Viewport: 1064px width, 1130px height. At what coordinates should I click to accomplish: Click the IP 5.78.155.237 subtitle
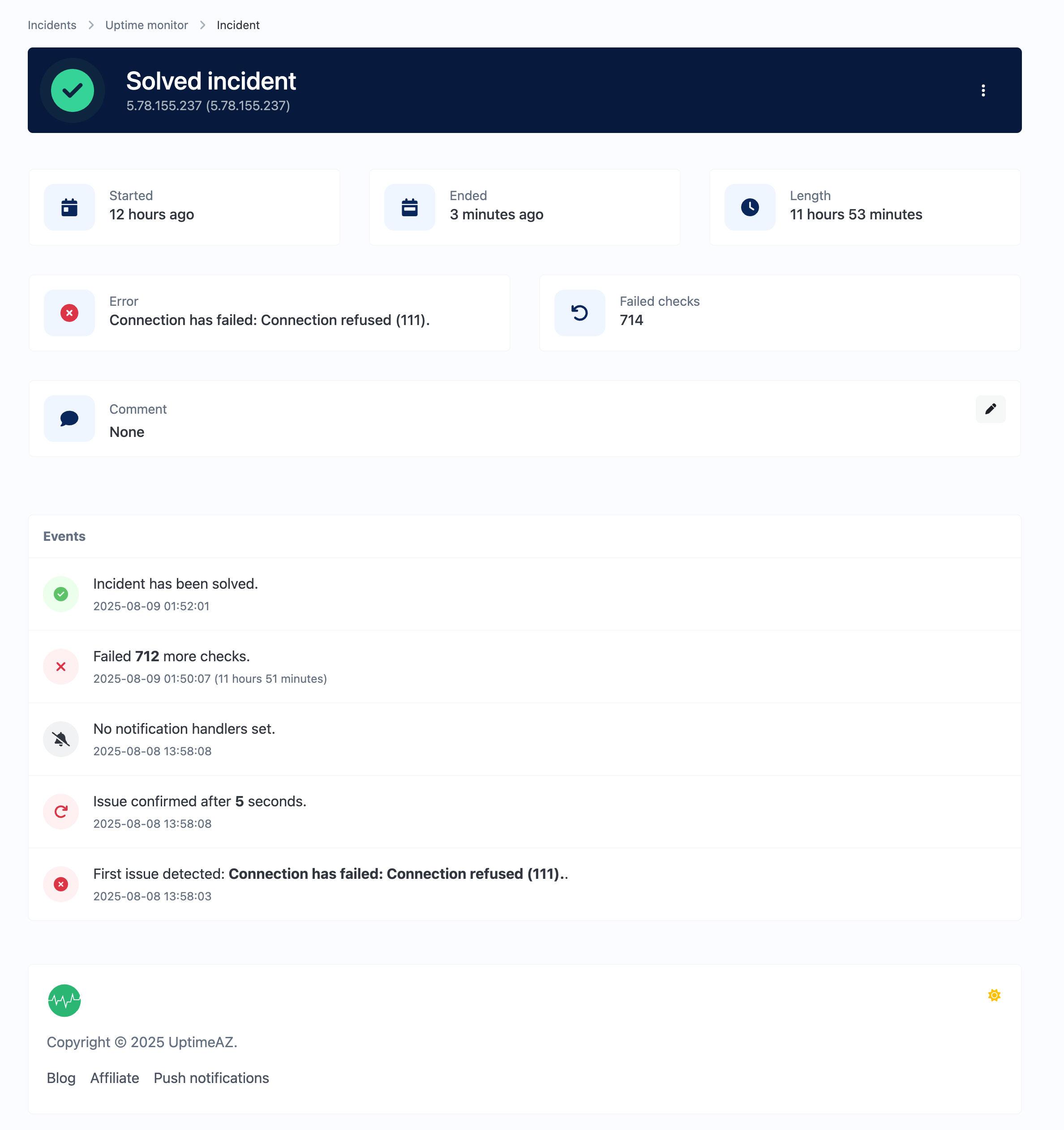208,106
